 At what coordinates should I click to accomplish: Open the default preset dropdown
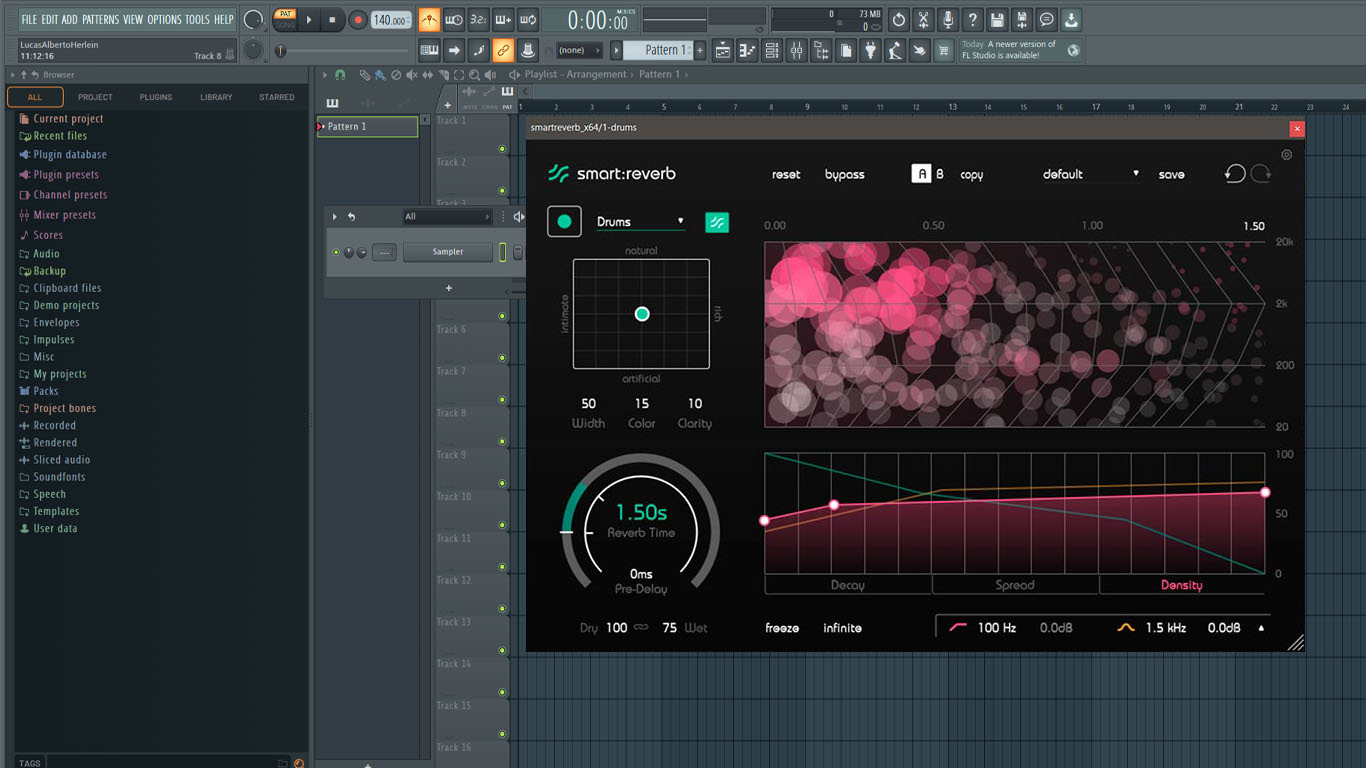tap(1090, 174)
